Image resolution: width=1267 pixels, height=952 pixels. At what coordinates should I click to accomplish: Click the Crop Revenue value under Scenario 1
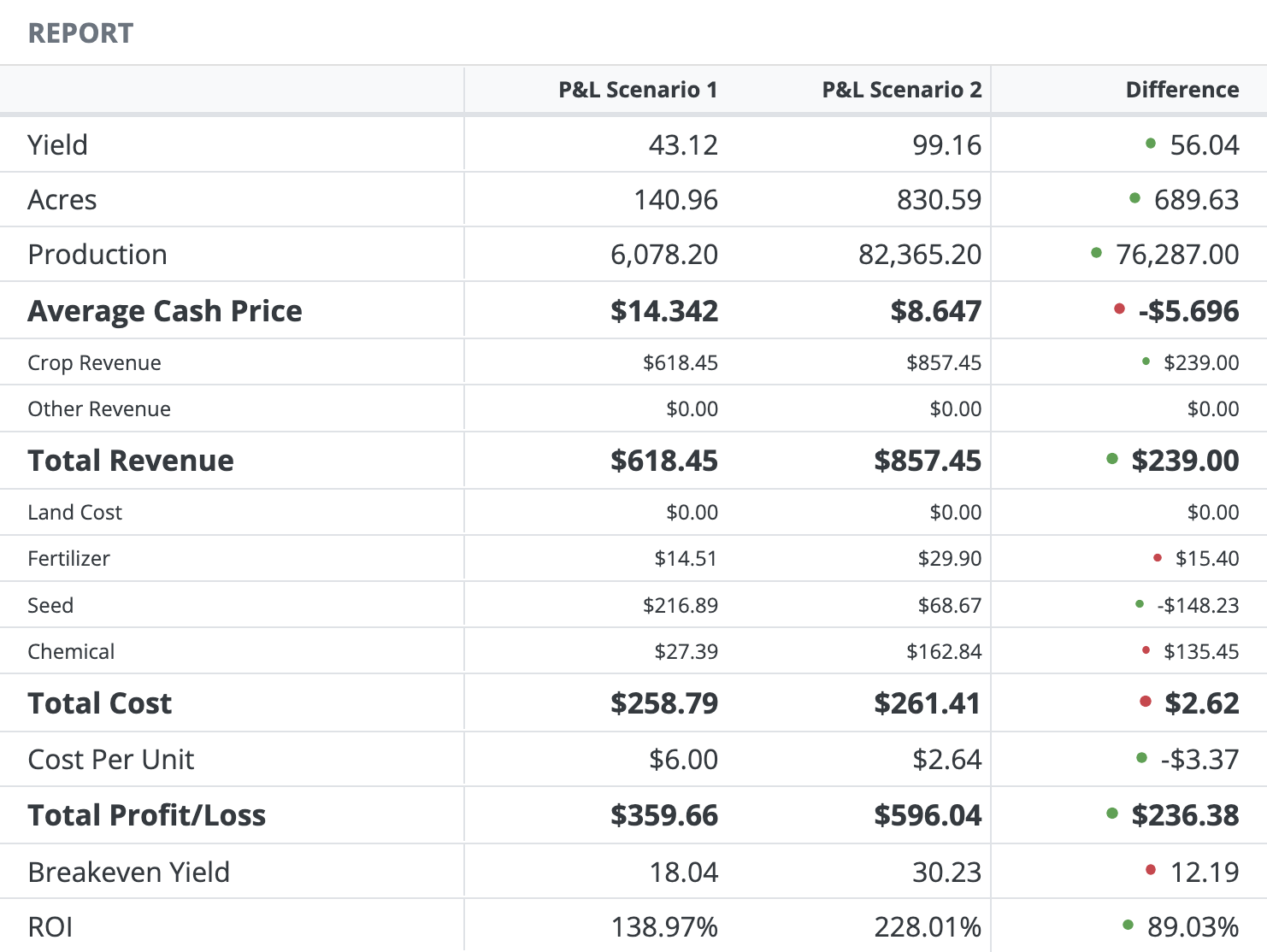681,361
